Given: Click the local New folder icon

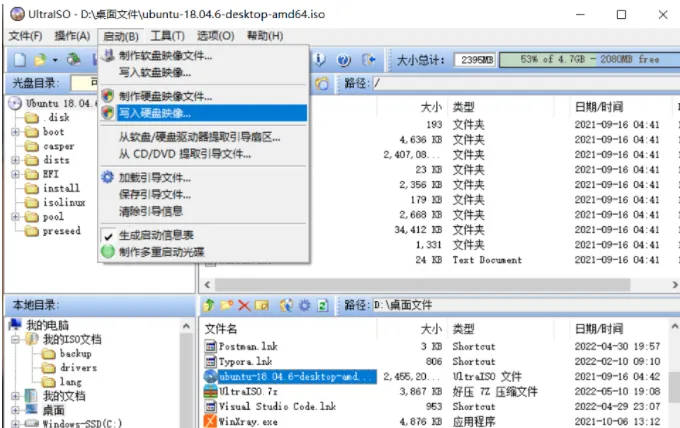Looking at the screenshot, I should point(226,305).
